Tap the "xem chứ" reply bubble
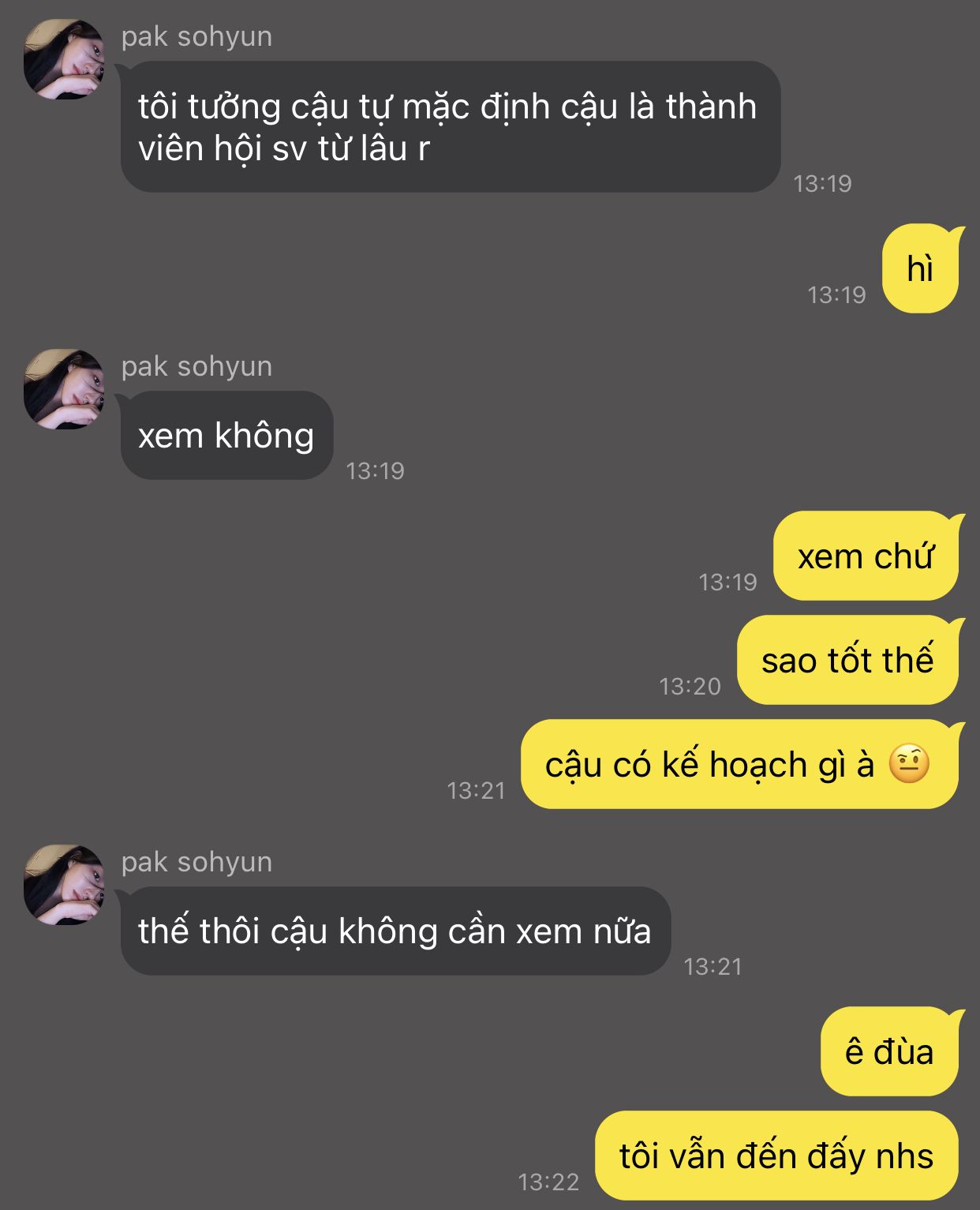Image resolution: width=980 pixels, height=1210 pixels. pos(866,556)
